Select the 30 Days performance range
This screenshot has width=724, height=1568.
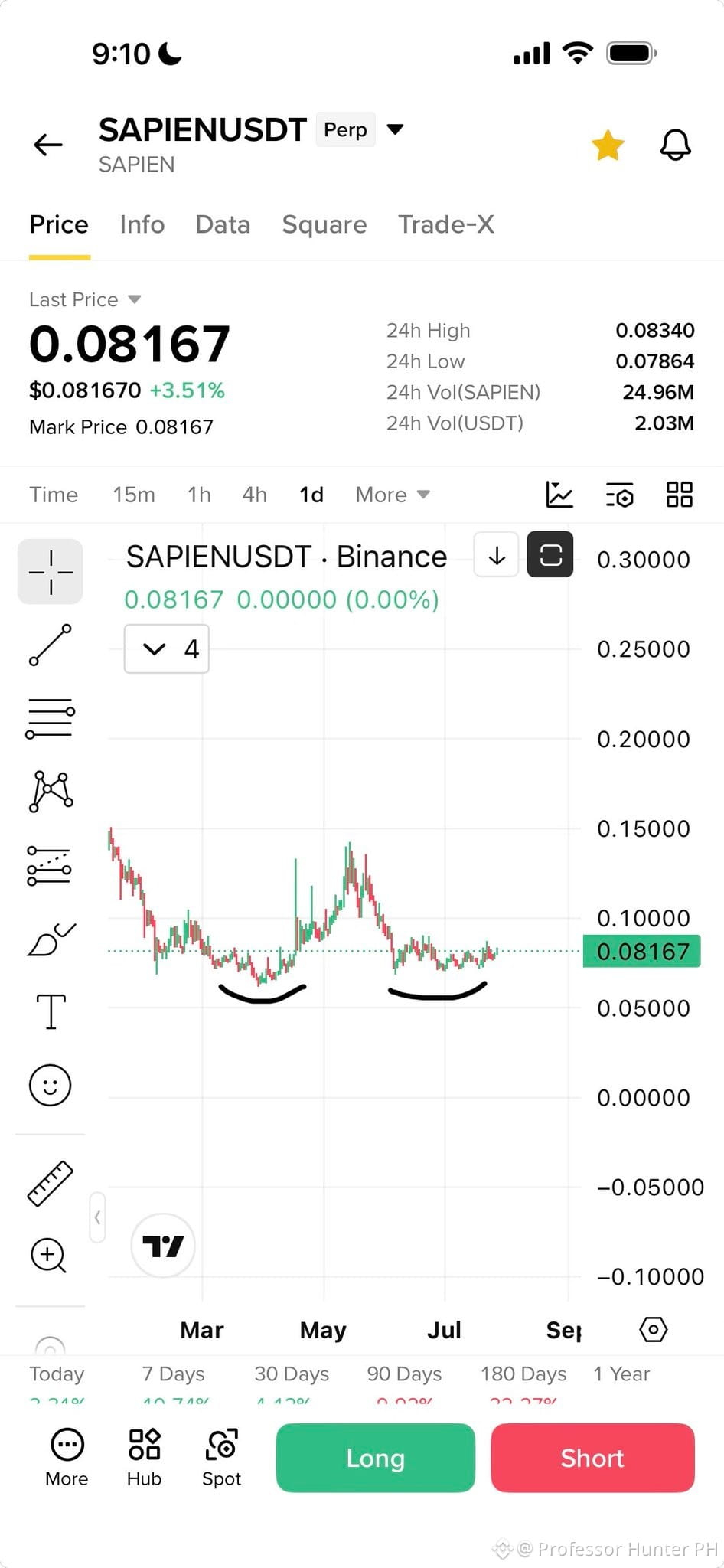(x=292, y=1374)
